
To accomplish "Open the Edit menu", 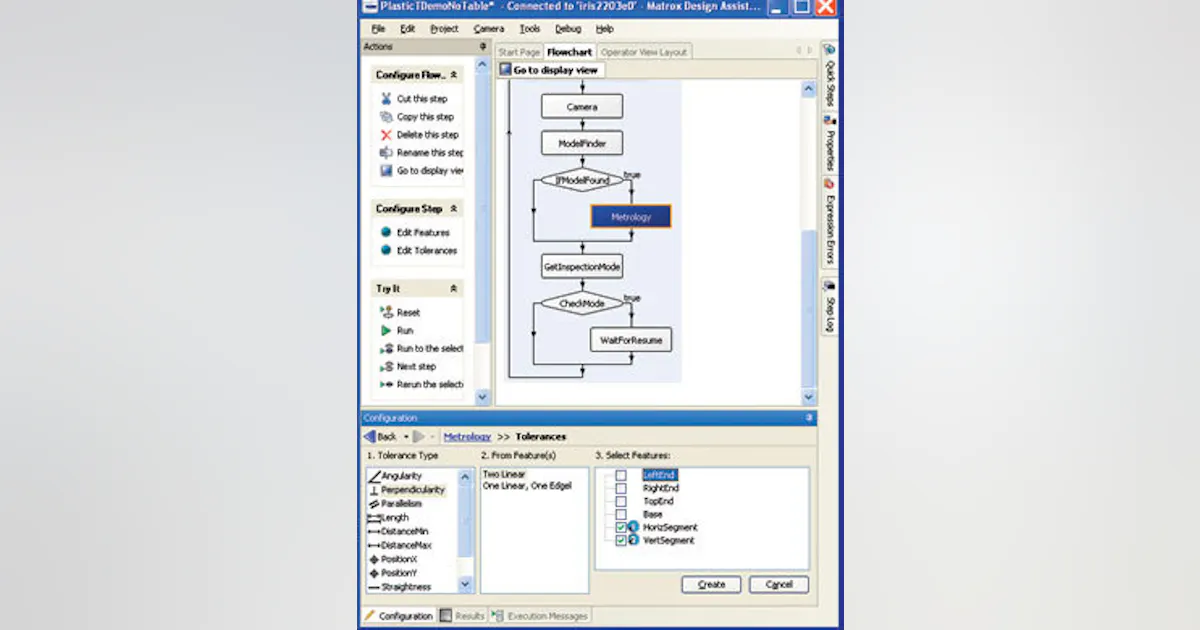I will point(408,29).
